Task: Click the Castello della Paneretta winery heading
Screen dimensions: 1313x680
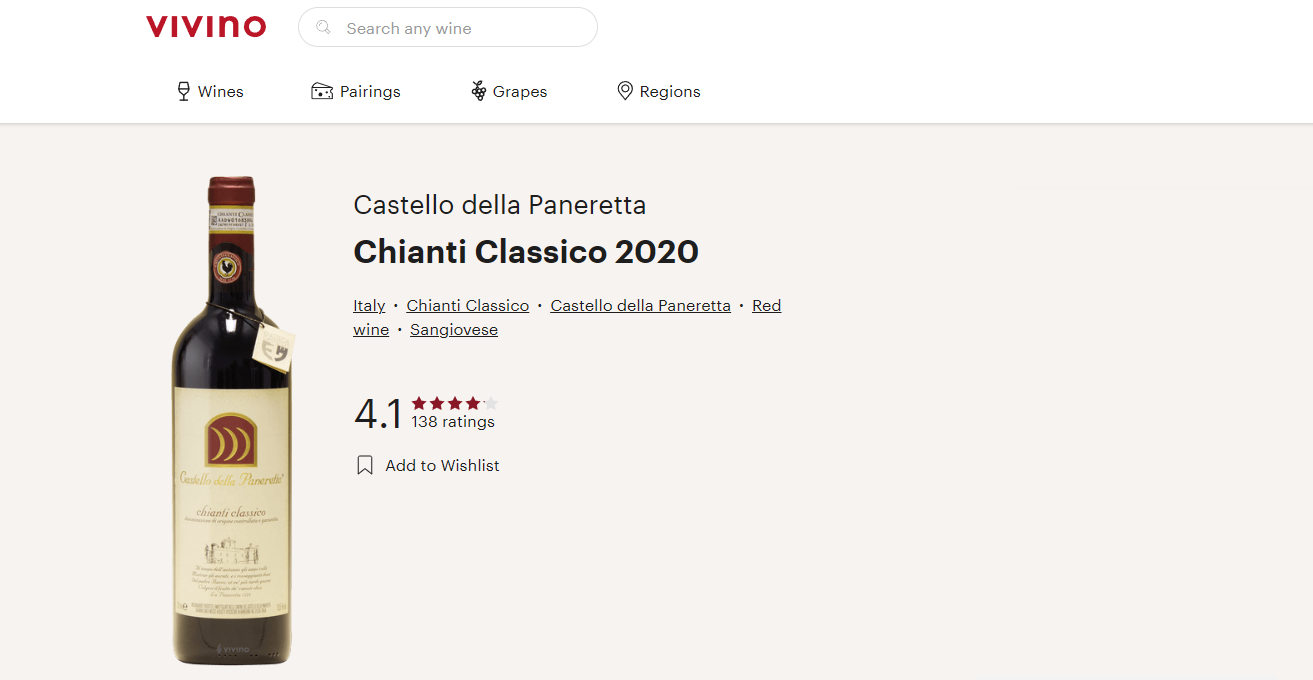Action: 500,206
